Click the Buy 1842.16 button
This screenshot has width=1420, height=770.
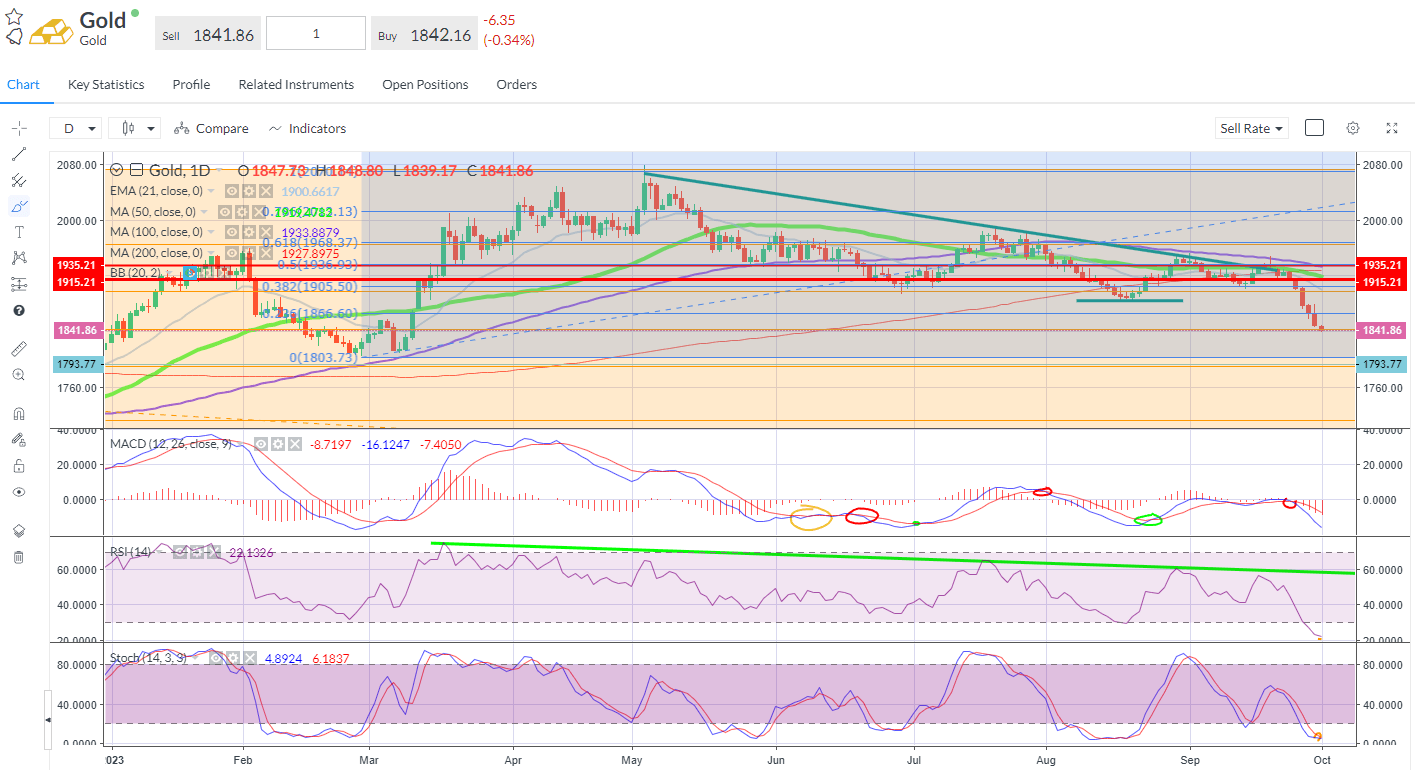(424, 35)
